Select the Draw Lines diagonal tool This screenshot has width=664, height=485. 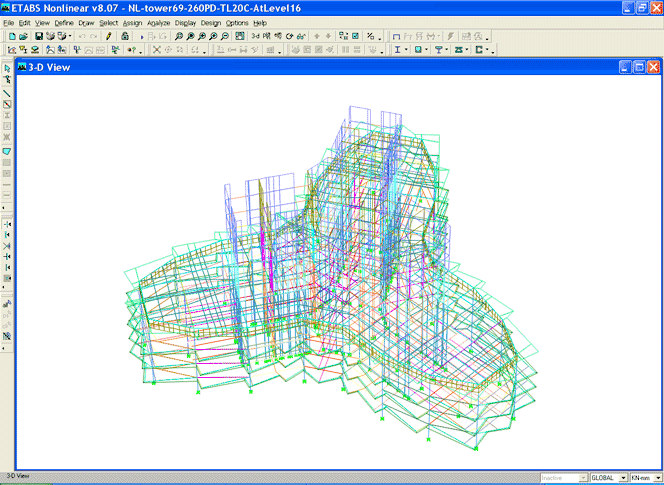point(7,93)
